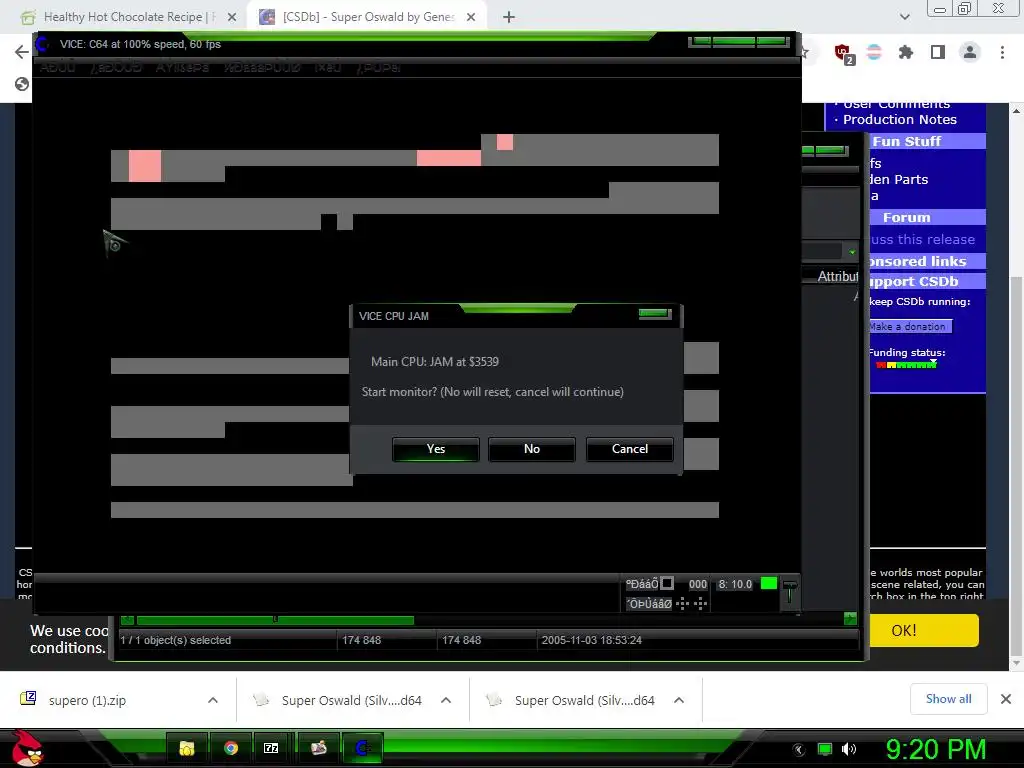Click 1 / 1 object(s) selected status
The image size is (1024, 768).
coord(175,641)
